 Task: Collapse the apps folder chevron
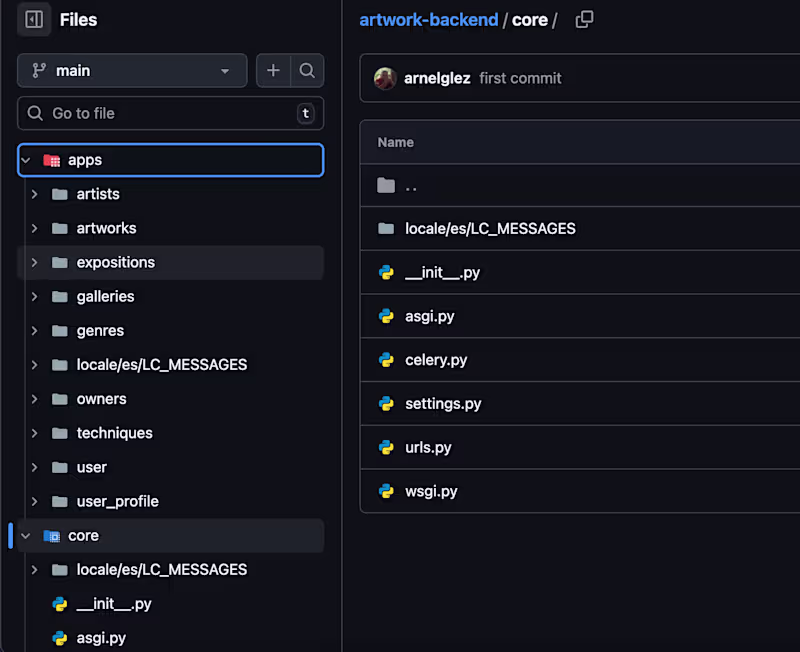tap(27, 160)
